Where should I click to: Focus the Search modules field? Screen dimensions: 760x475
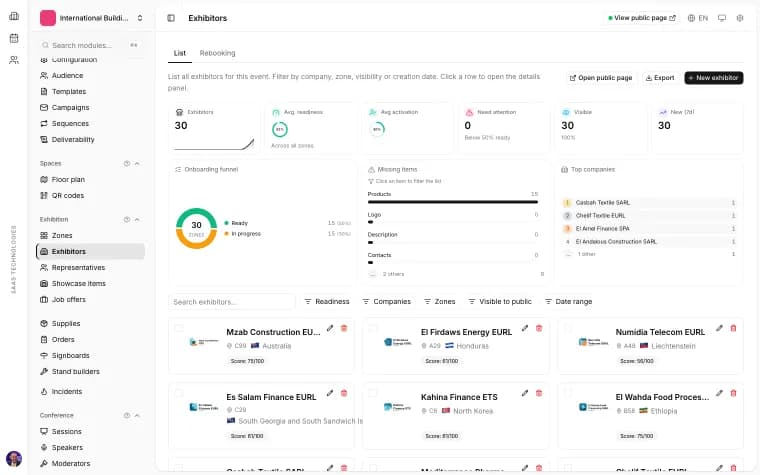click(91, 45)
